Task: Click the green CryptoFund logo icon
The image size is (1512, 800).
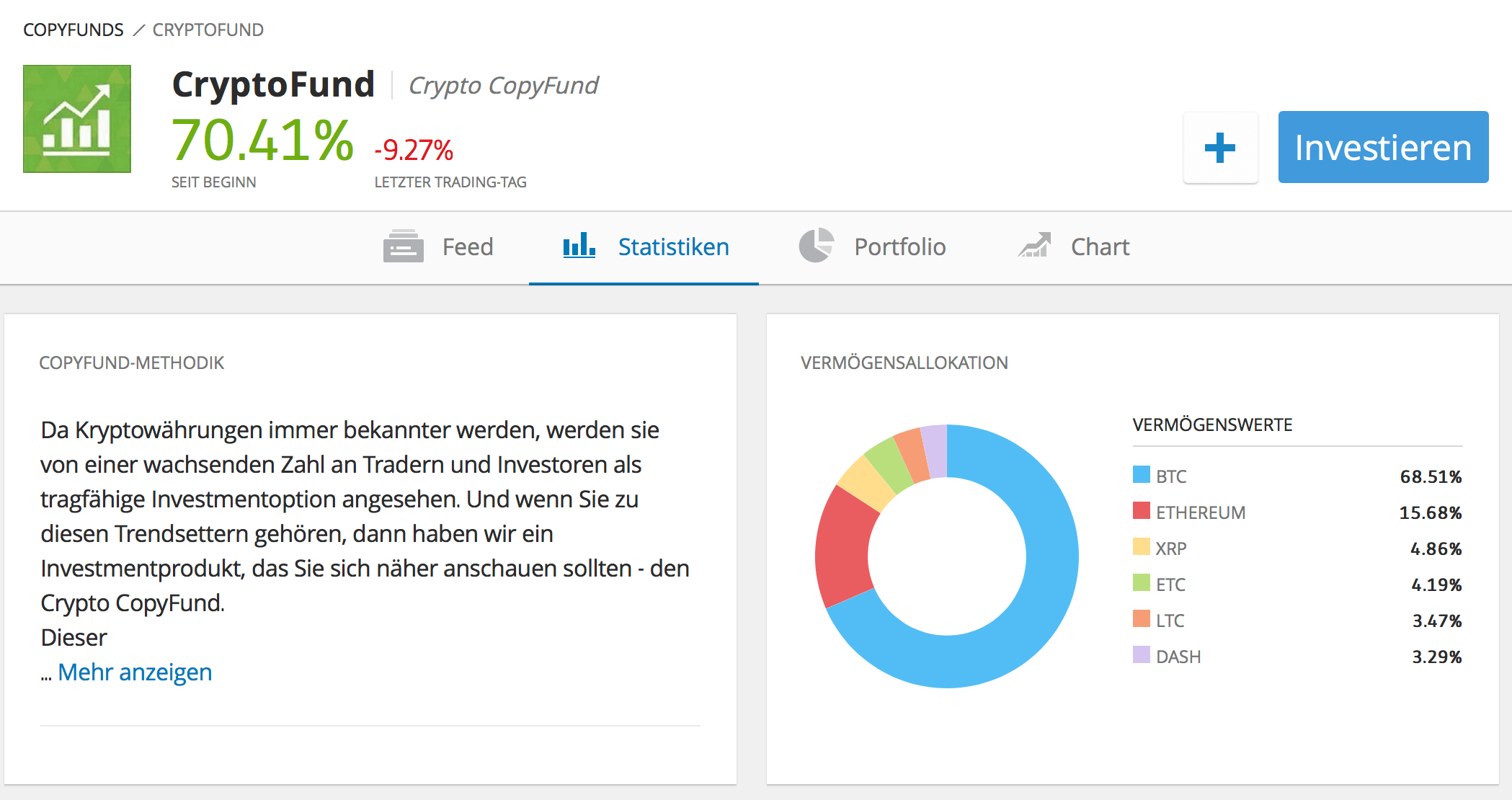Action: point(77,119)
